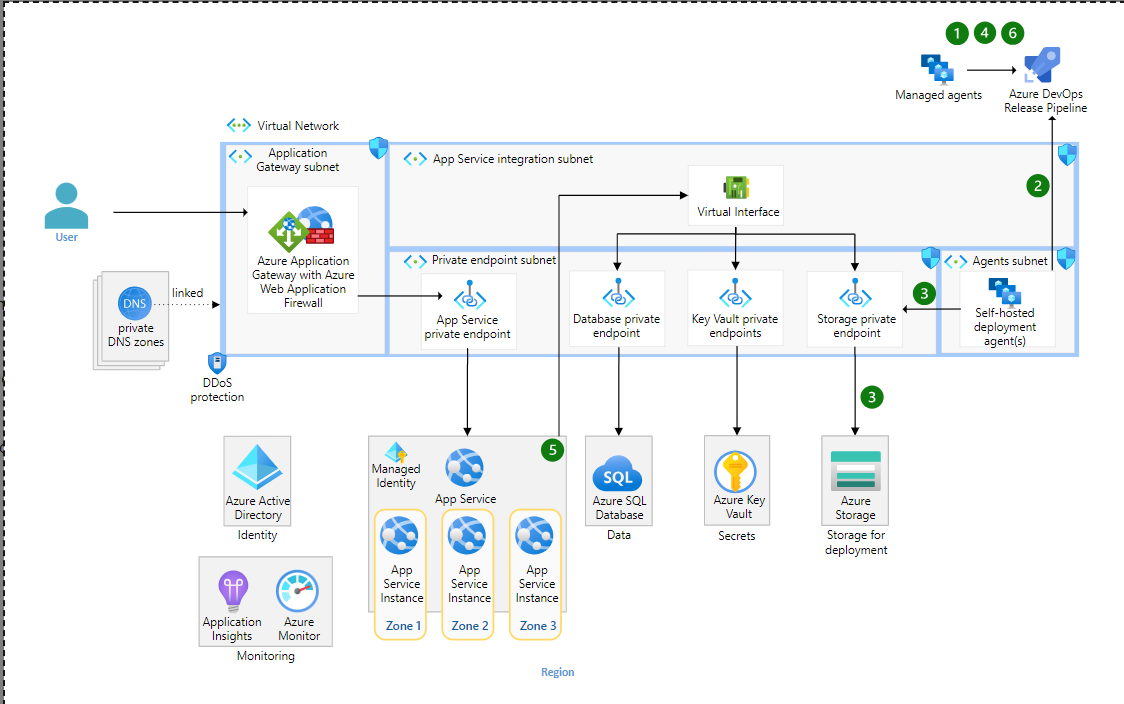
Task: Select the Agents subnet shield icon
Action: coord(1067,258)
